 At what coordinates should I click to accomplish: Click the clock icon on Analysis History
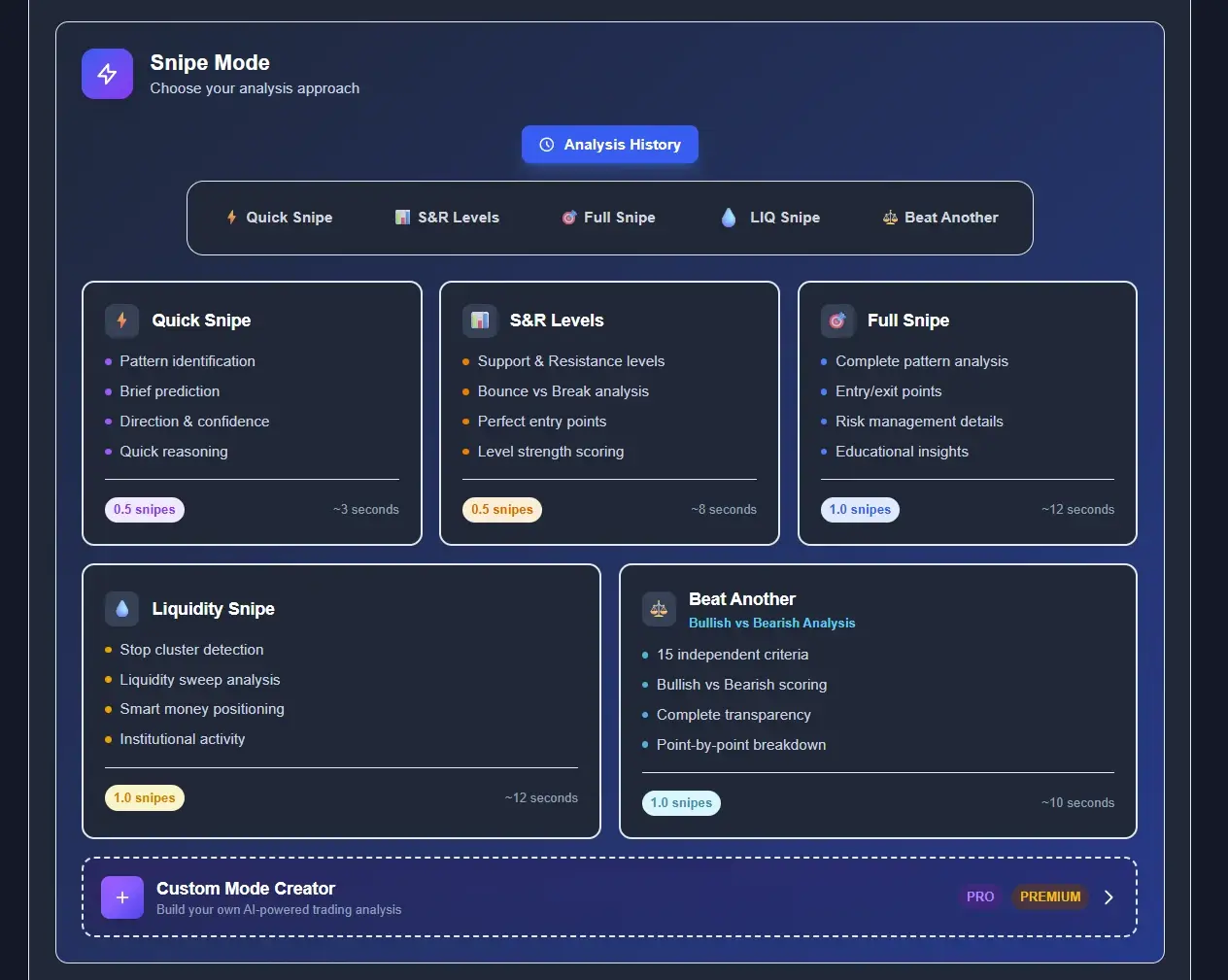coord(545,144)
